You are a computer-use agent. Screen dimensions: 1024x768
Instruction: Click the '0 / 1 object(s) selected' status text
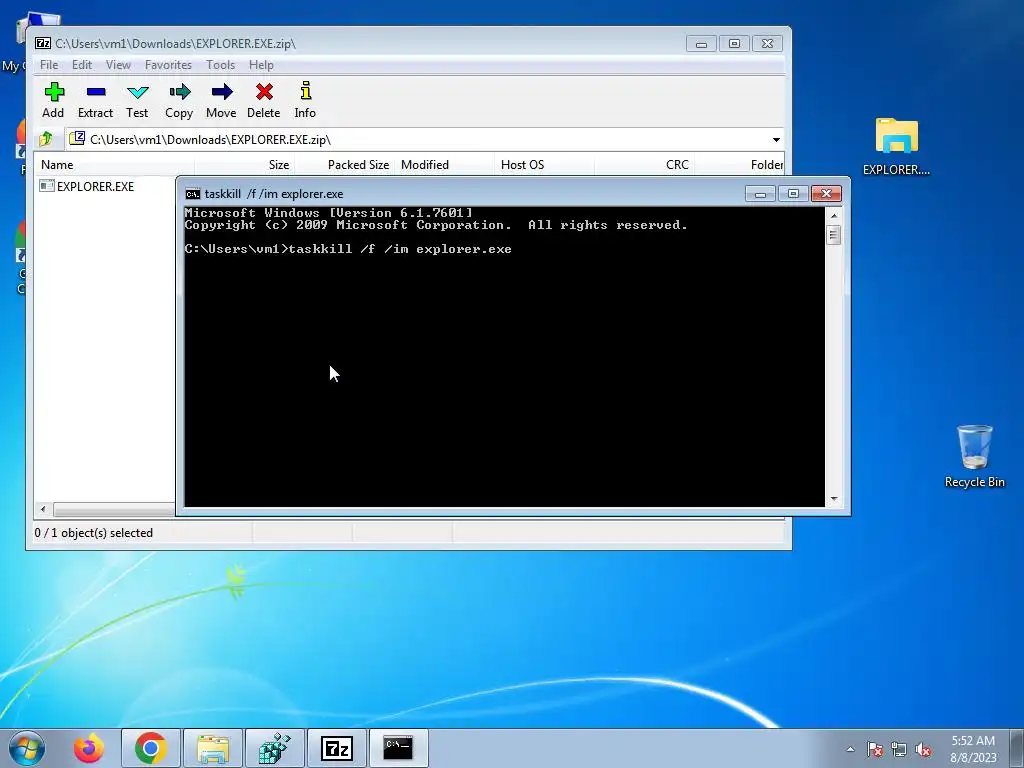(x=93, y=533)
